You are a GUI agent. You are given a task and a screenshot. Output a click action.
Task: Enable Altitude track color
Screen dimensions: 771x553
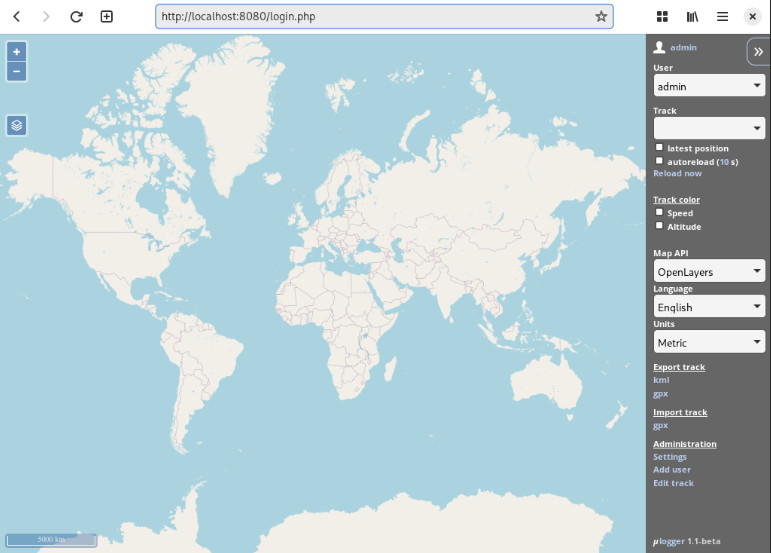(x=659, y=225)
